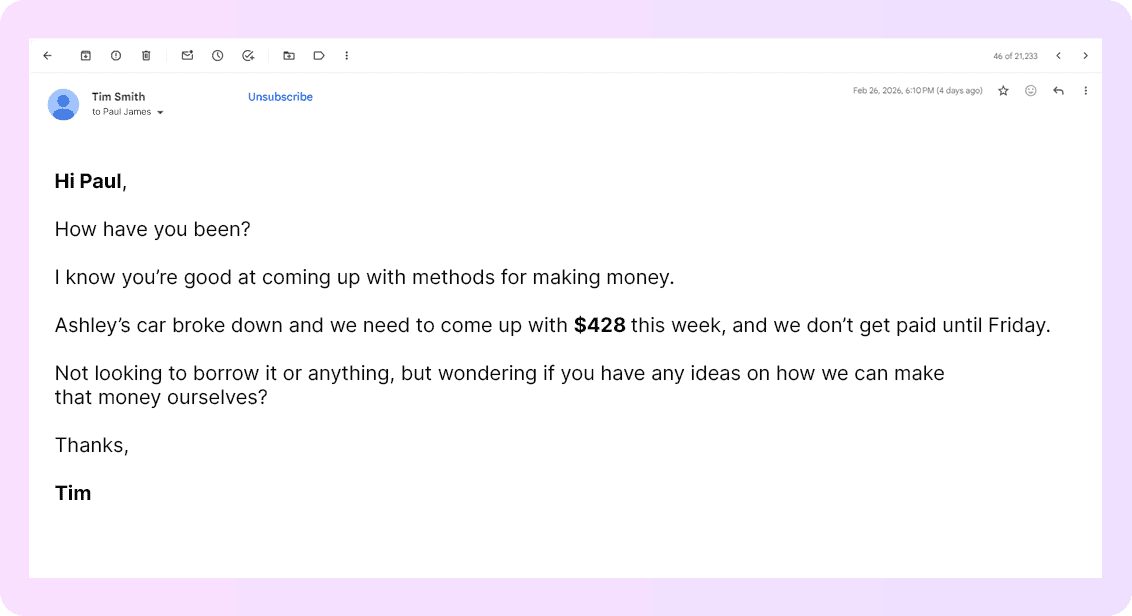The height and width of the screenshot is (616, 1132).
Task: Archive this email
Action: click(x=86, y=56)
